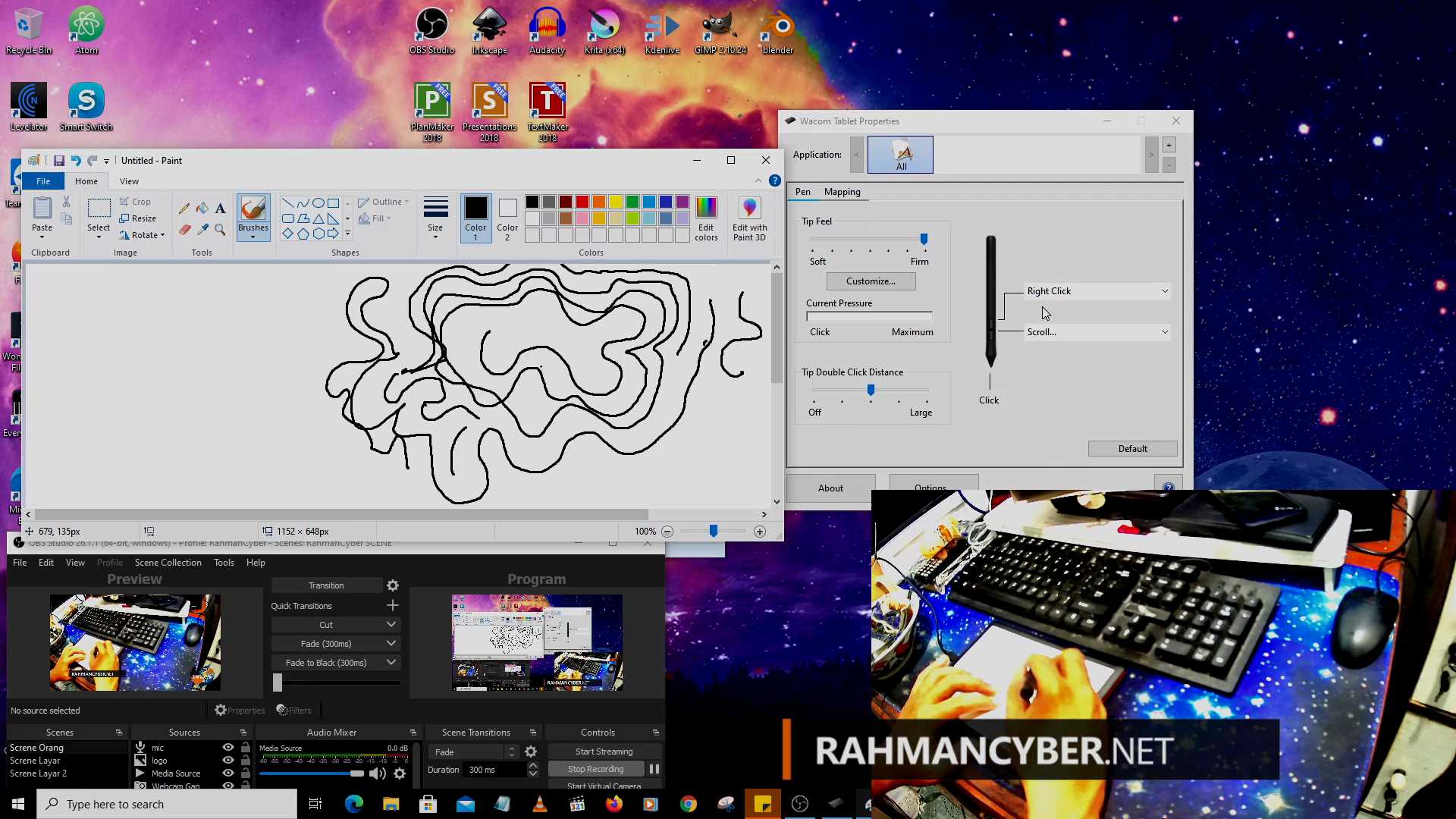The width and height of the screenshot is (1456, 819).
Task: Select the Fill with color bucket tool
Action: tap(202, 208)
